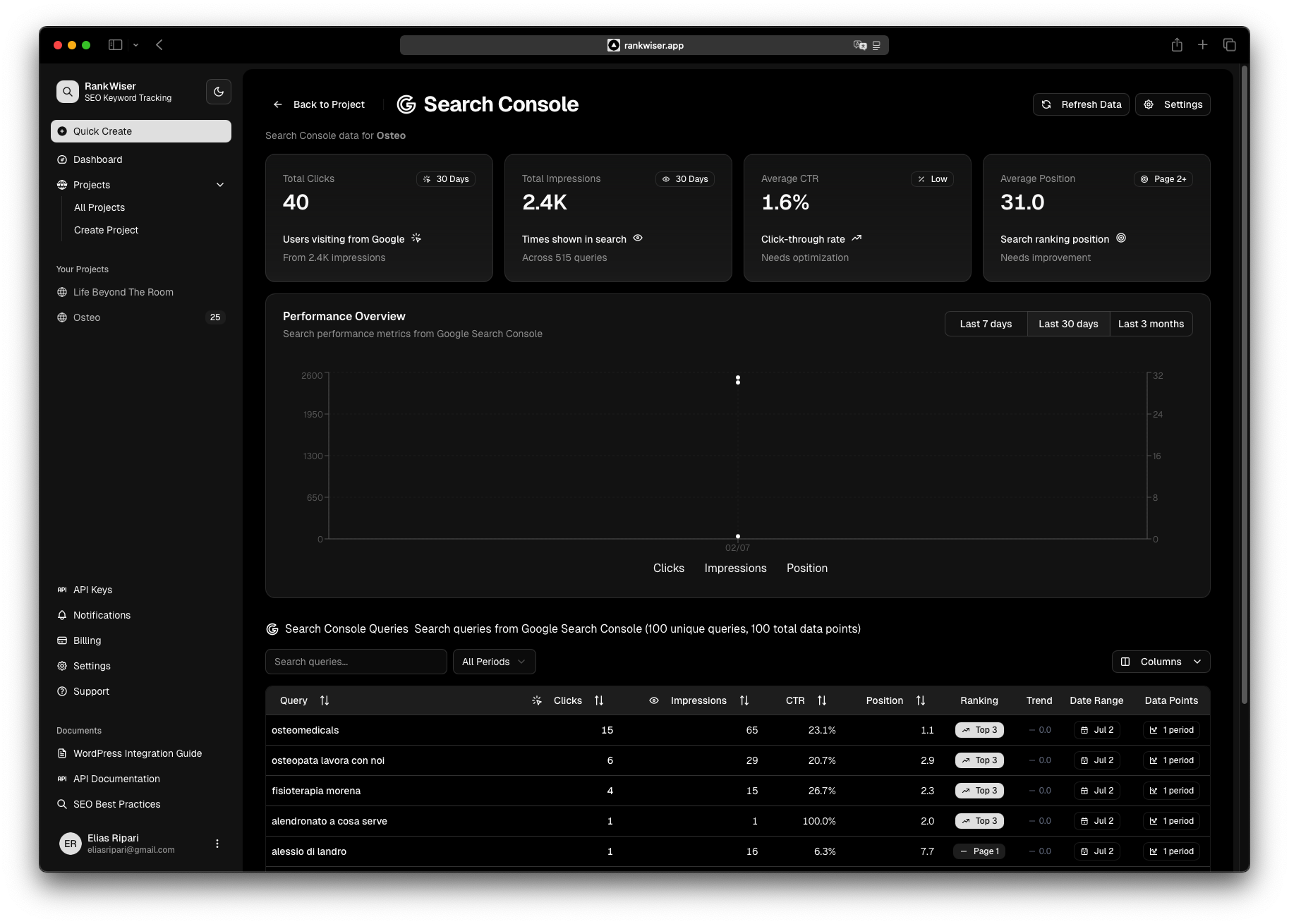The height and width of the screenshot is (924, 1289).
Task: Click Low badge on Average CTR card
Action: tap(932, 179)
